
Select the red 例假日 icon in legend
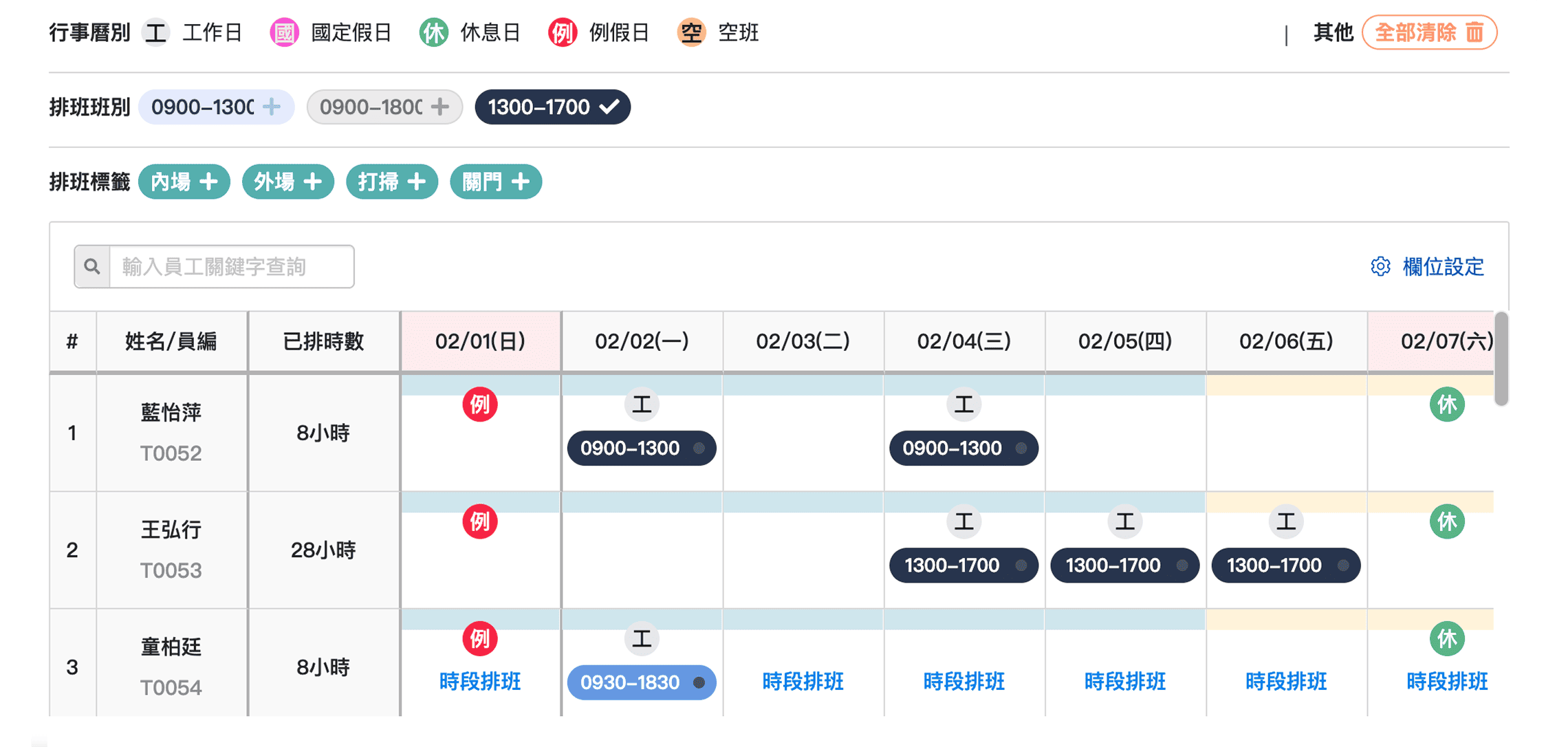click(562, 32)
